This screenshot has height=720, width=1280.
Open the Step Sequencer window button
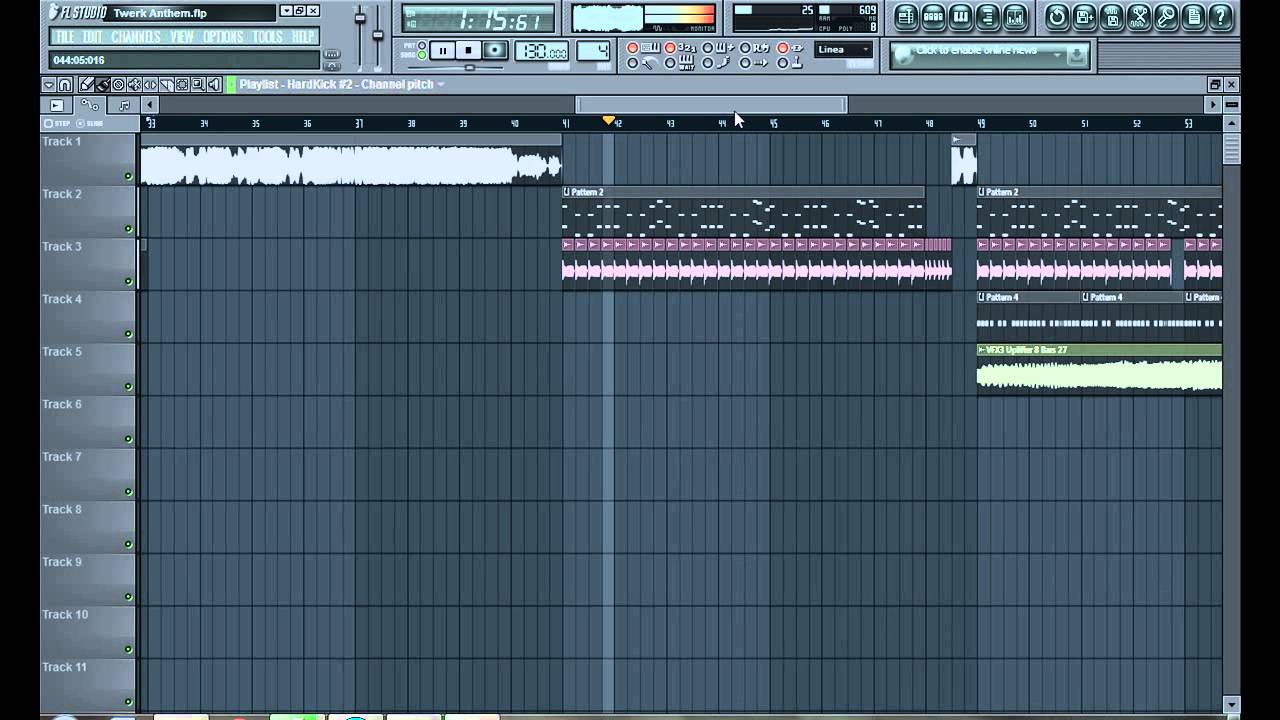coord(933,16)
